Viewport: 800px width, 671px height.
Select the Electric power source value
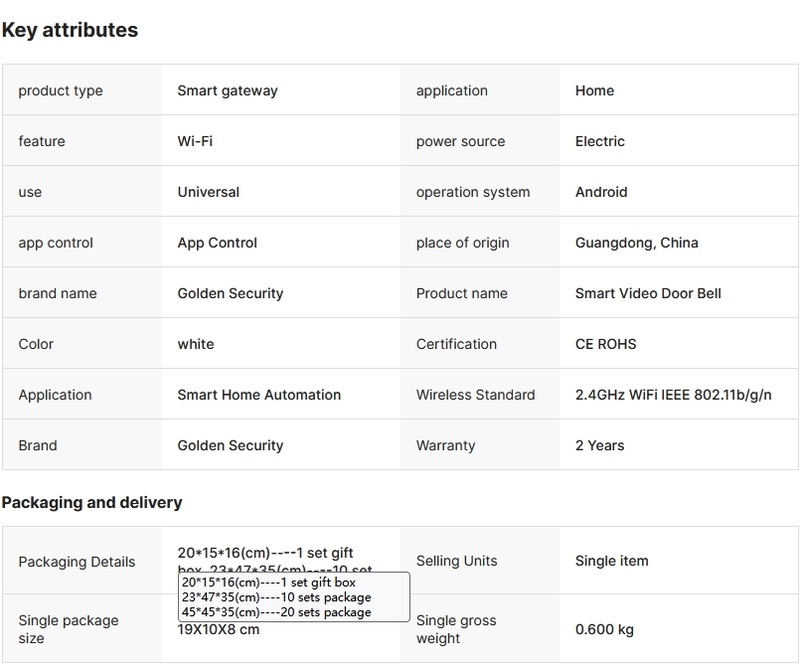(x=600, y=141)
